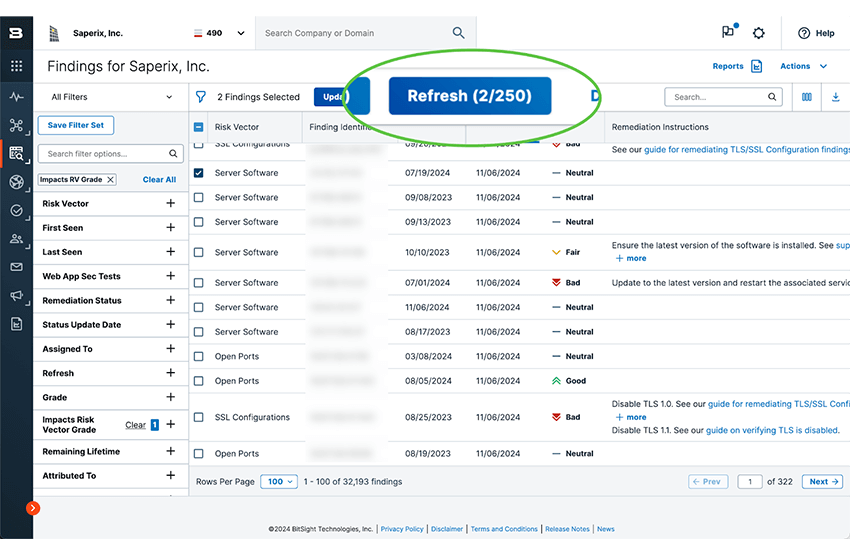Viewport: 850px width, 539px height.
Task: Check Server Software row dated 09/08/2023
Action: [x=198, y=197]
